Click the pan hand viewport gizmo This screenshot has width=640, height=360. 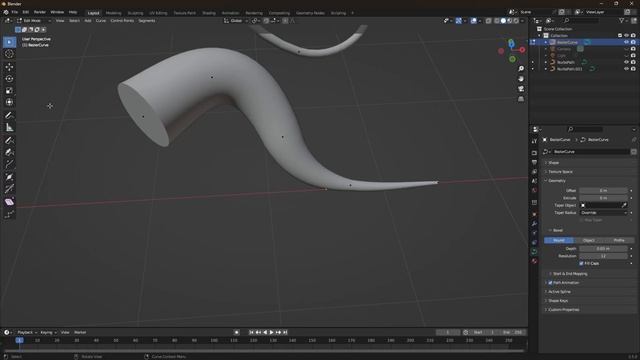(521, 79)
